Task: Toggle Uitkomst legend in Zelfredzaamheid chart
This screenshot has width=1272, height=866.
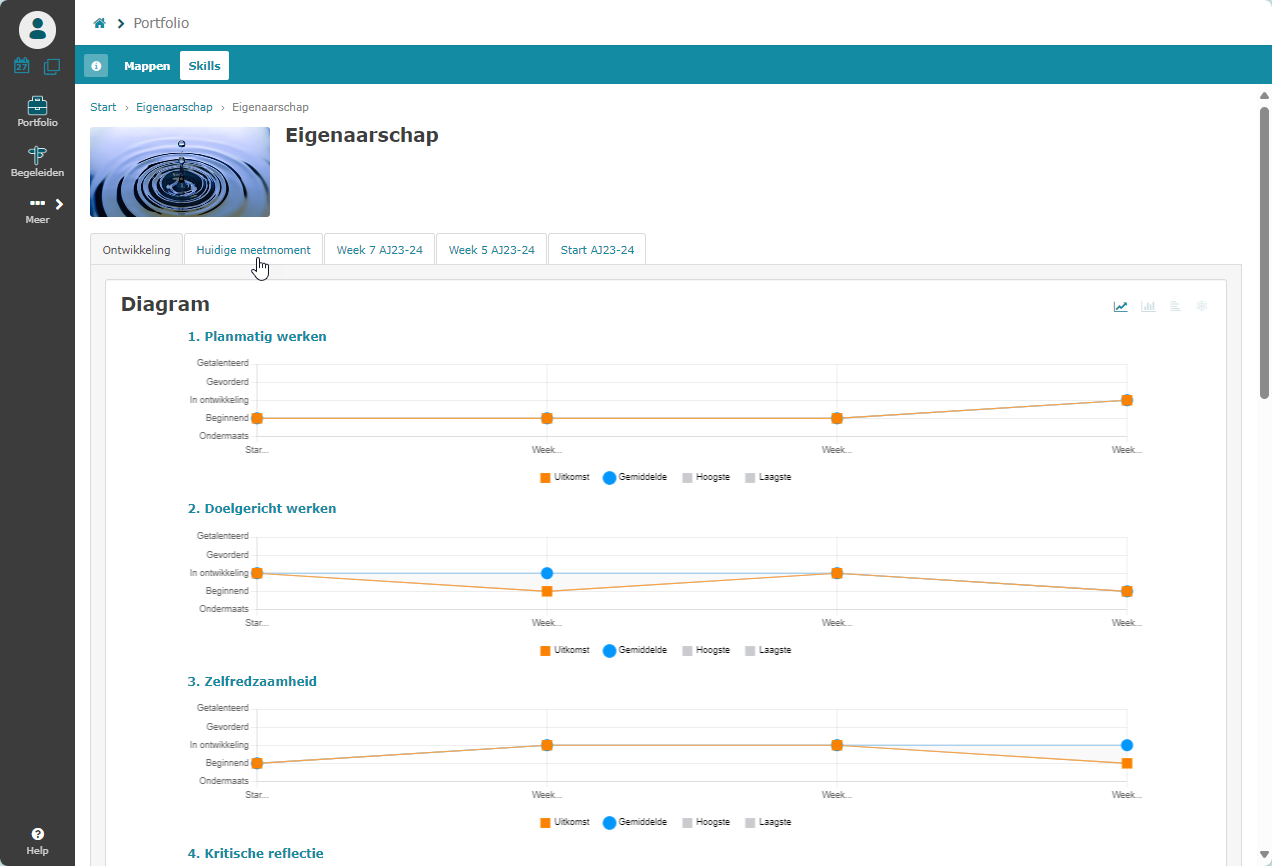Action: 565,822
